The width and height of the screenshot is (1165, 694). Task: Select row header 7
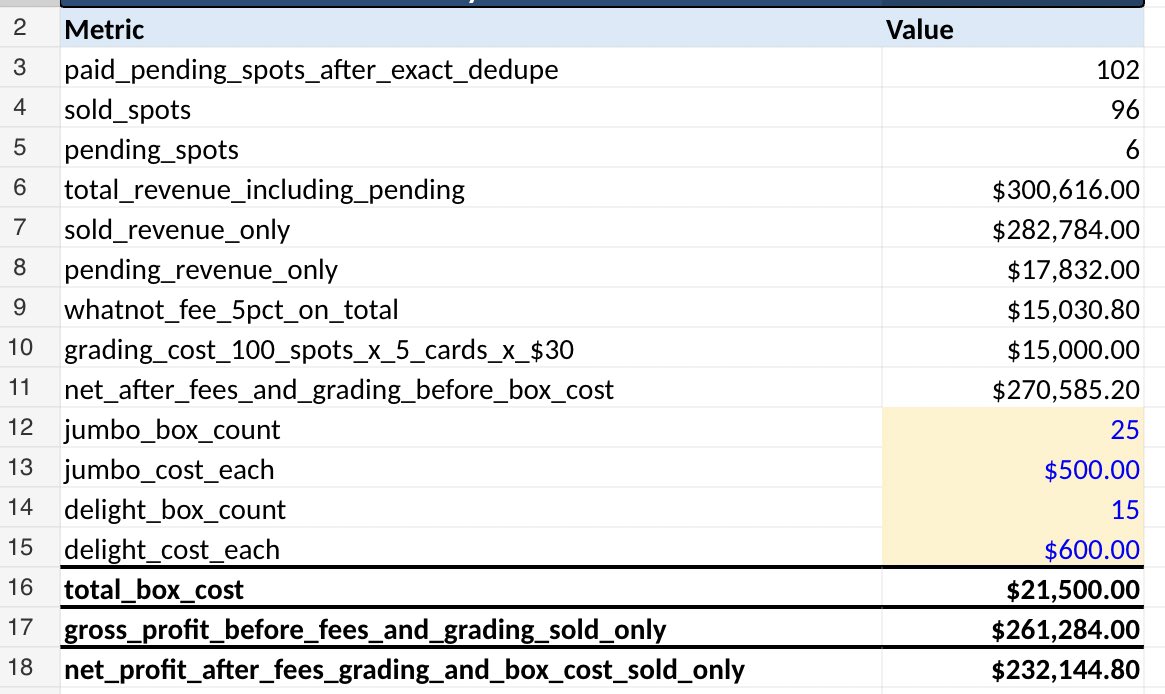pos(30,228)
